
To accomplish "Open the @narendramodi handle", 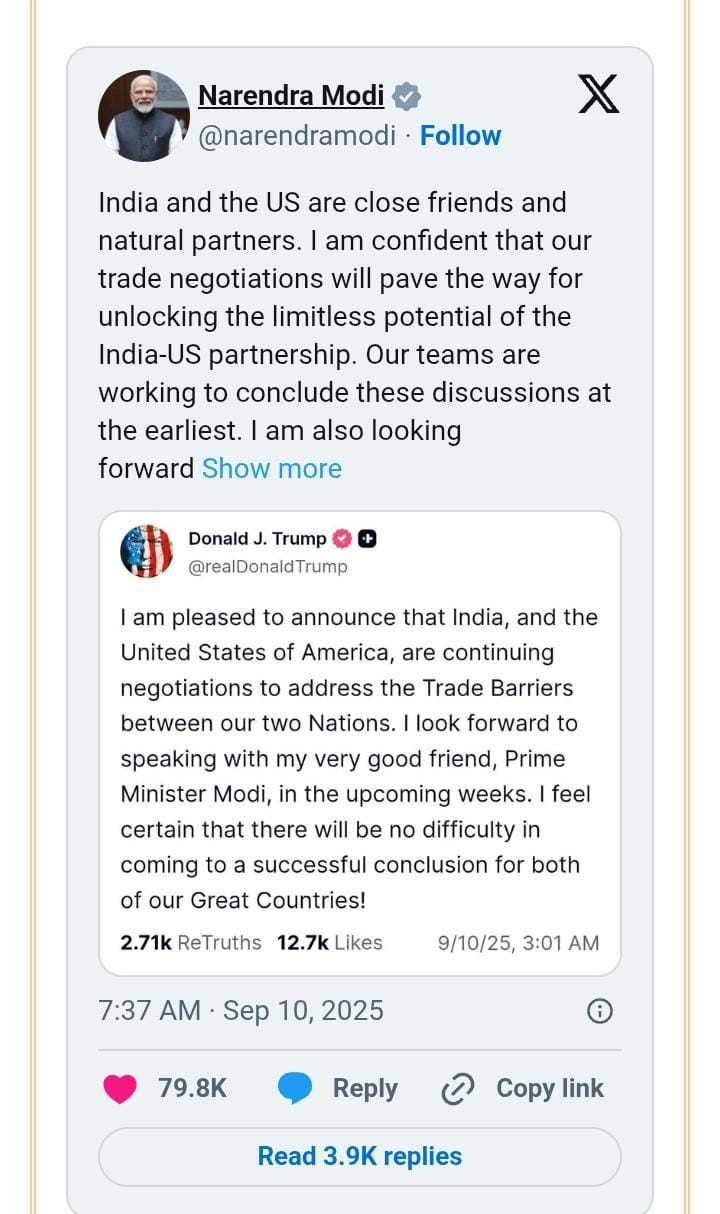I will pyautogui.click(x=297, y=135).
